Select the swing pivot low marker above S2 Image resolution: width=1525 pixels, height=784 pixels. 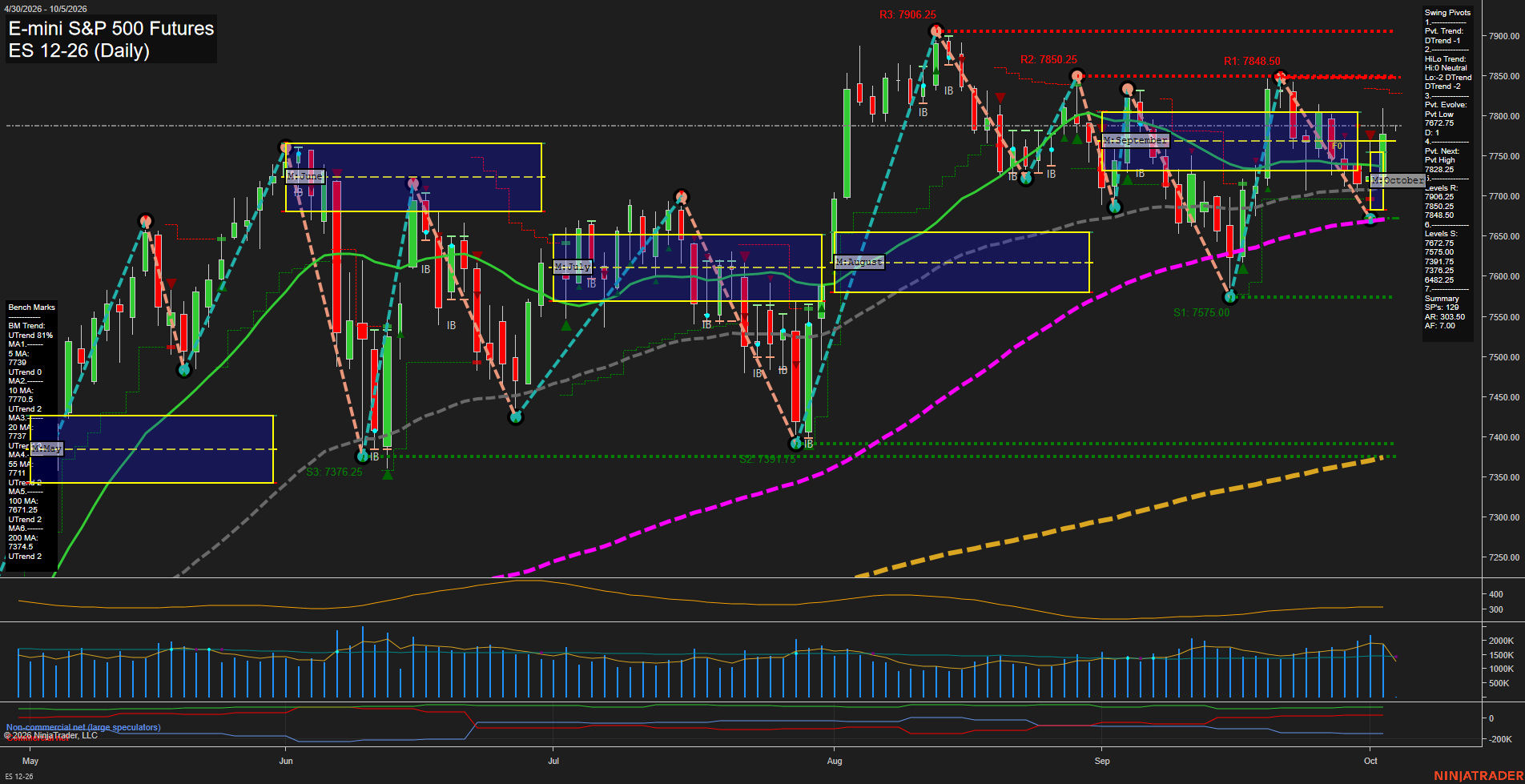pos(796,444)
